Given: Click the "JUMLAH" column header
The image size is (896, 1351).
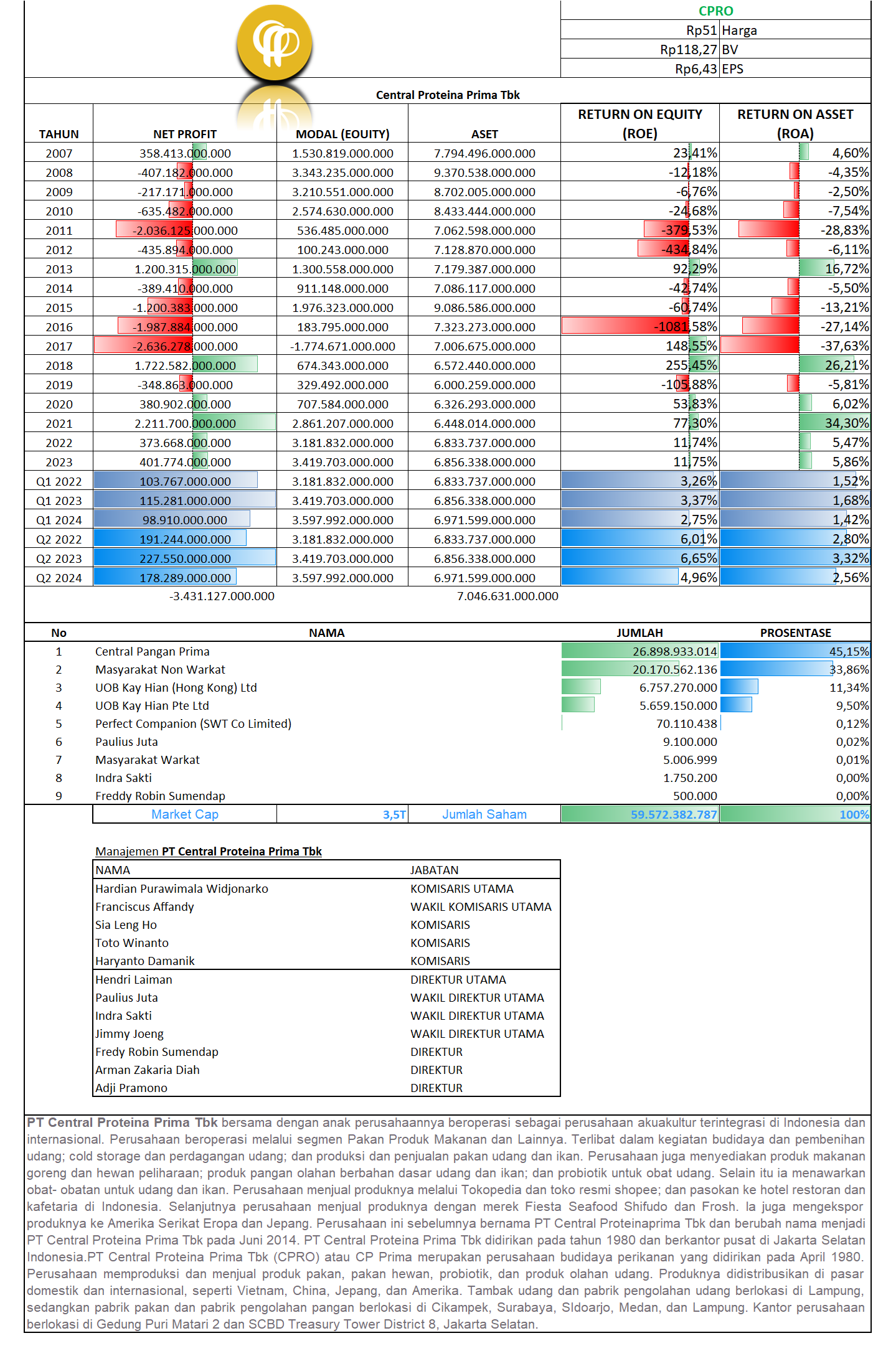Looking at the screenshot, I should coord(639,633).
